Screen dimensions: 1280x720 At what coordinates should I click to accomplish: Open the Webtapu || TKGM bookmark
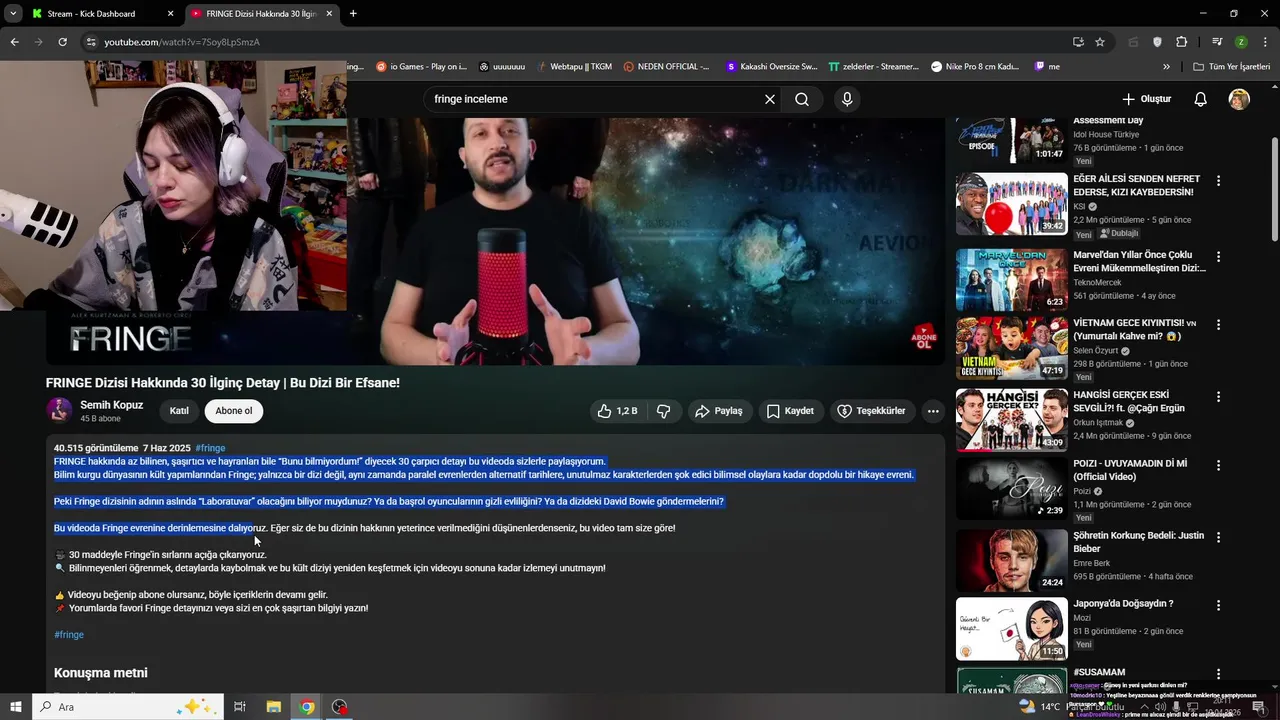574,67
